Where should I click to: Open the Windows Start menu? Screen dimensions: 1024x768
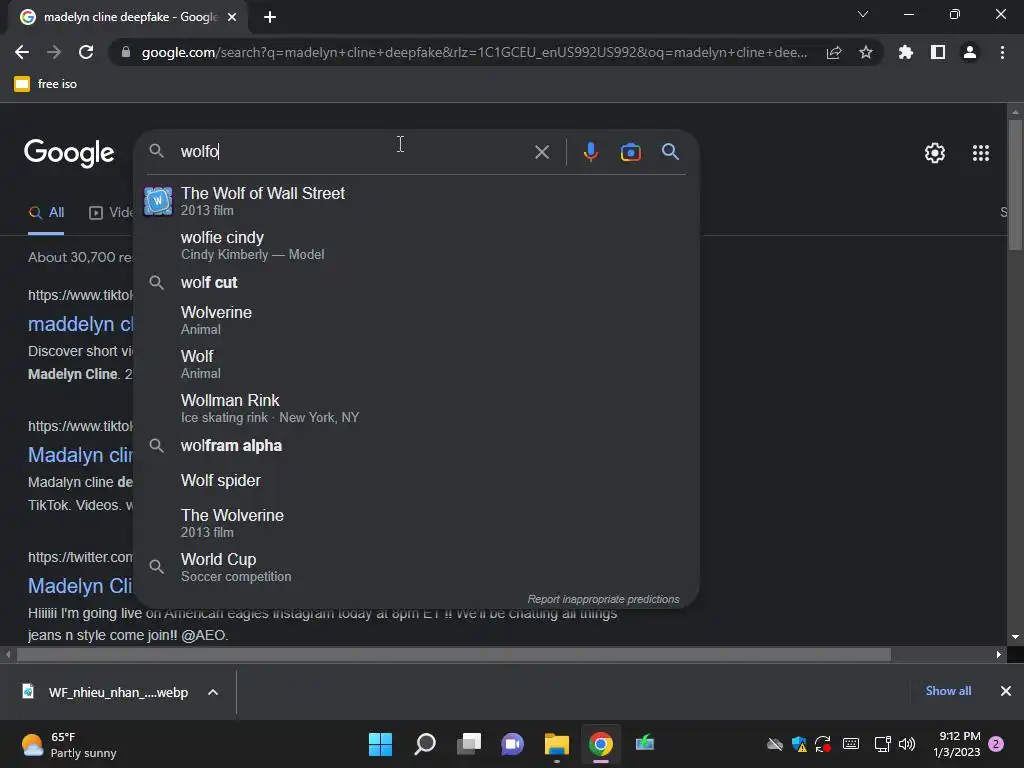[380, 744]
